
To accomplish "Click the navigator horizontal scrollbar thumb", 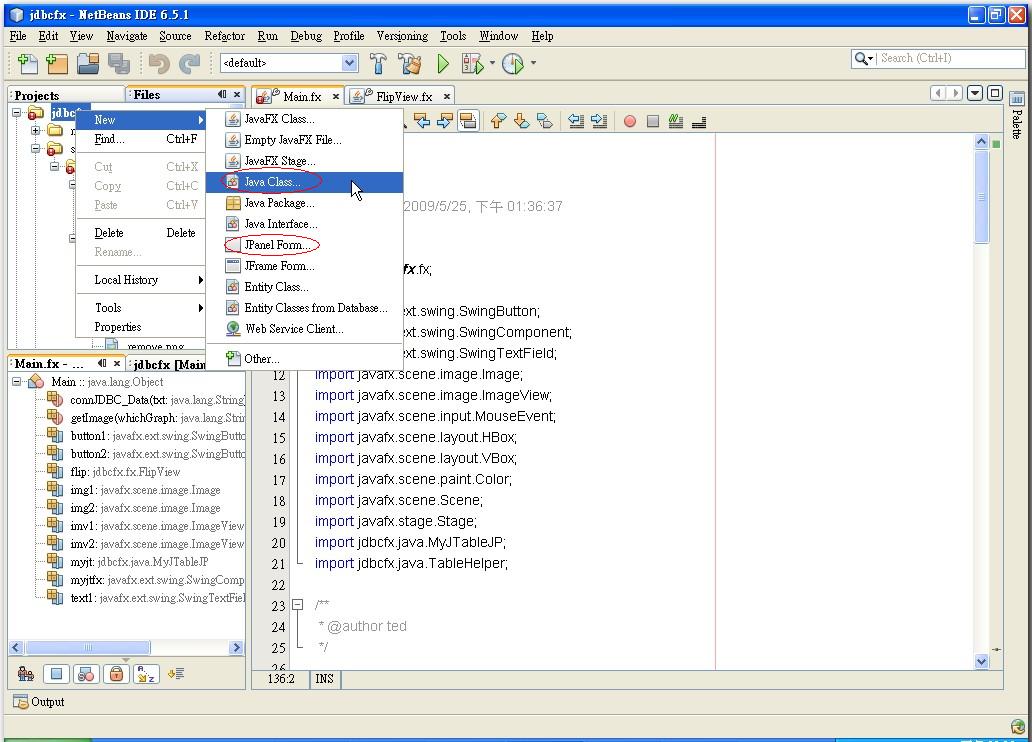I will (x=88, y=648).
